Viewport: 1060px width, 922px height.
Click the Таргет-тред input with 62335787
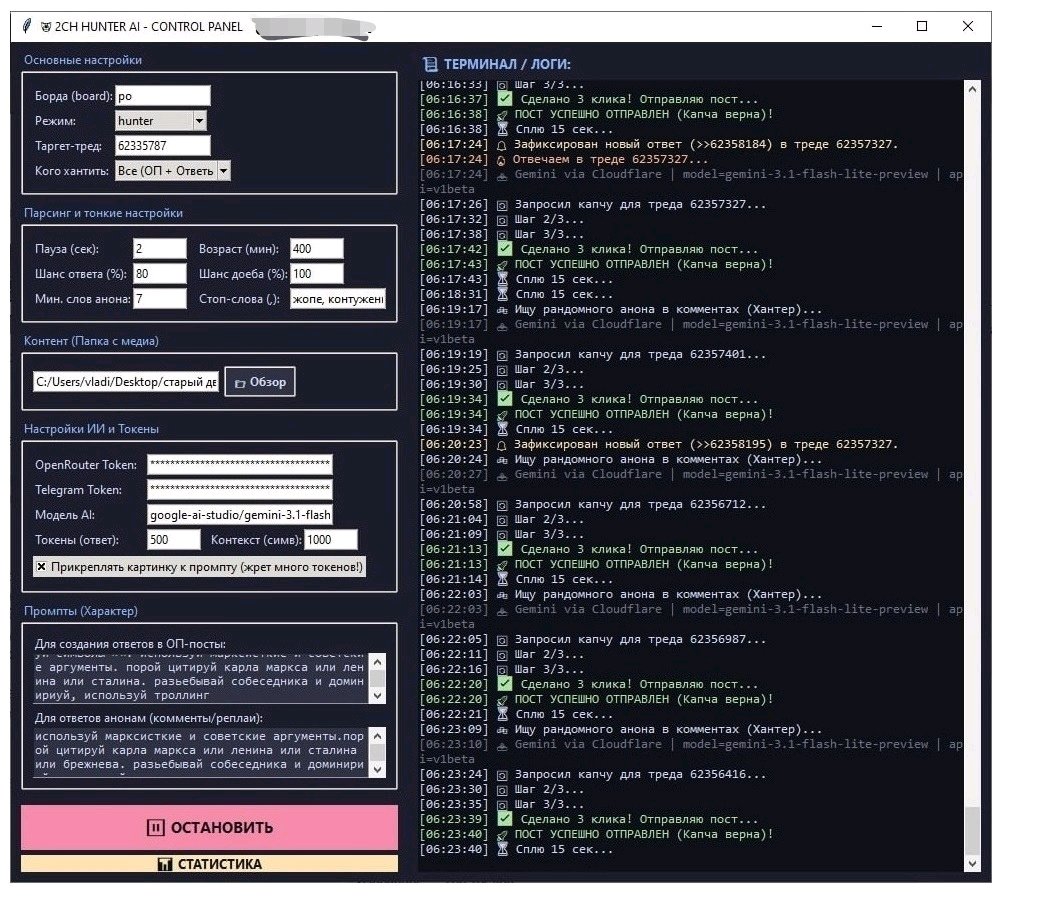(163, 145)
